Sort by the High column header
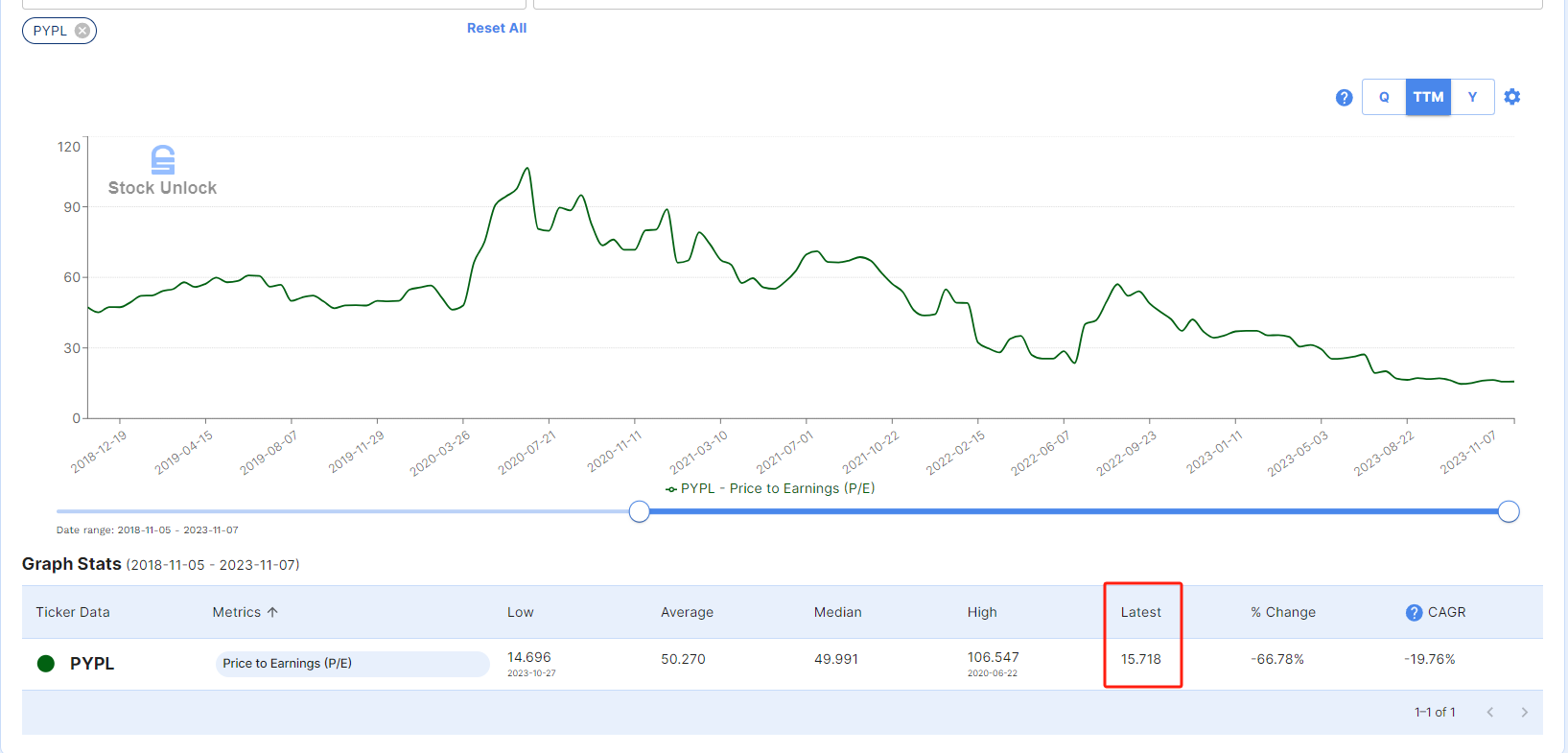 click(982, 612)
